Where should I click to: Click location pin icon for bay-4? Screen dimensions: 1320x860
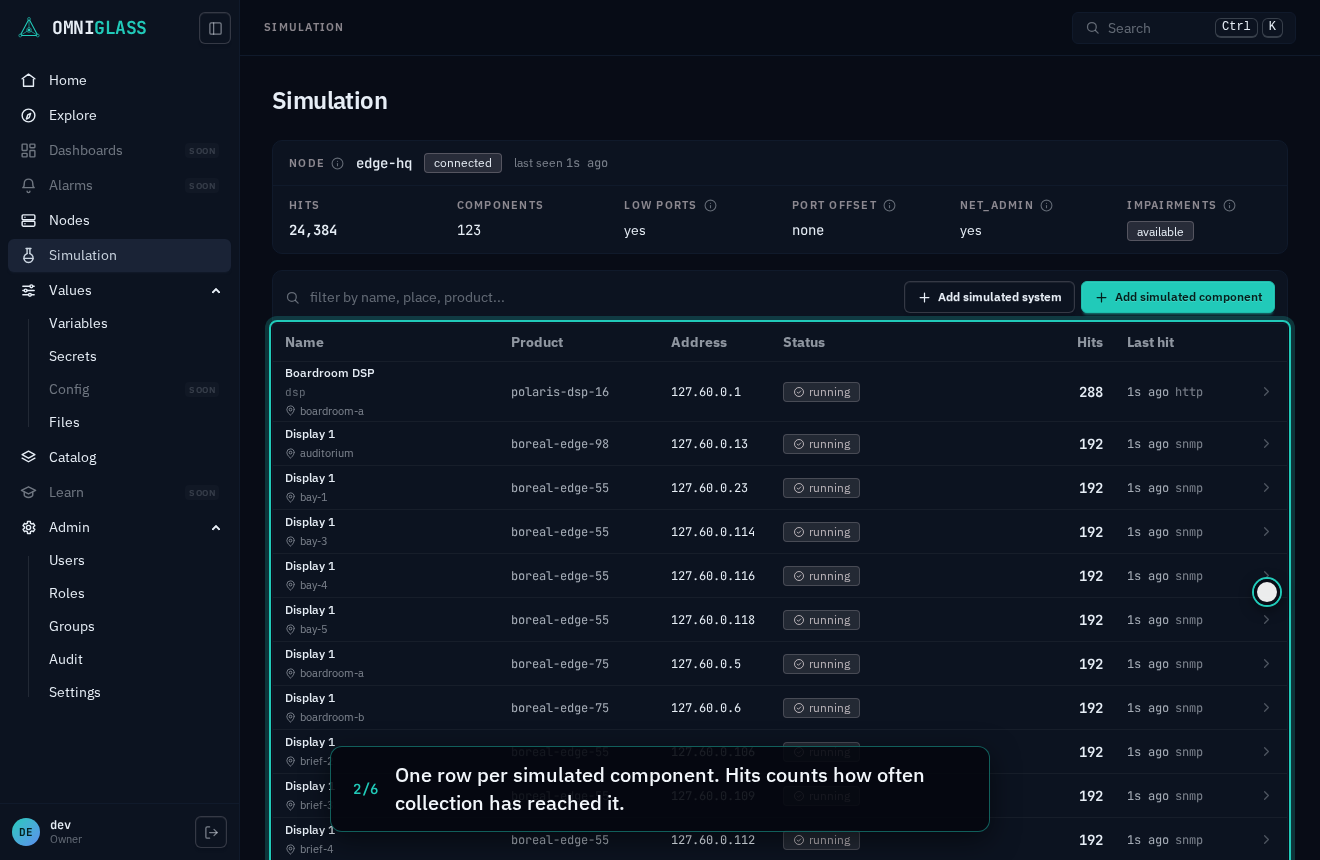(291, 585)
